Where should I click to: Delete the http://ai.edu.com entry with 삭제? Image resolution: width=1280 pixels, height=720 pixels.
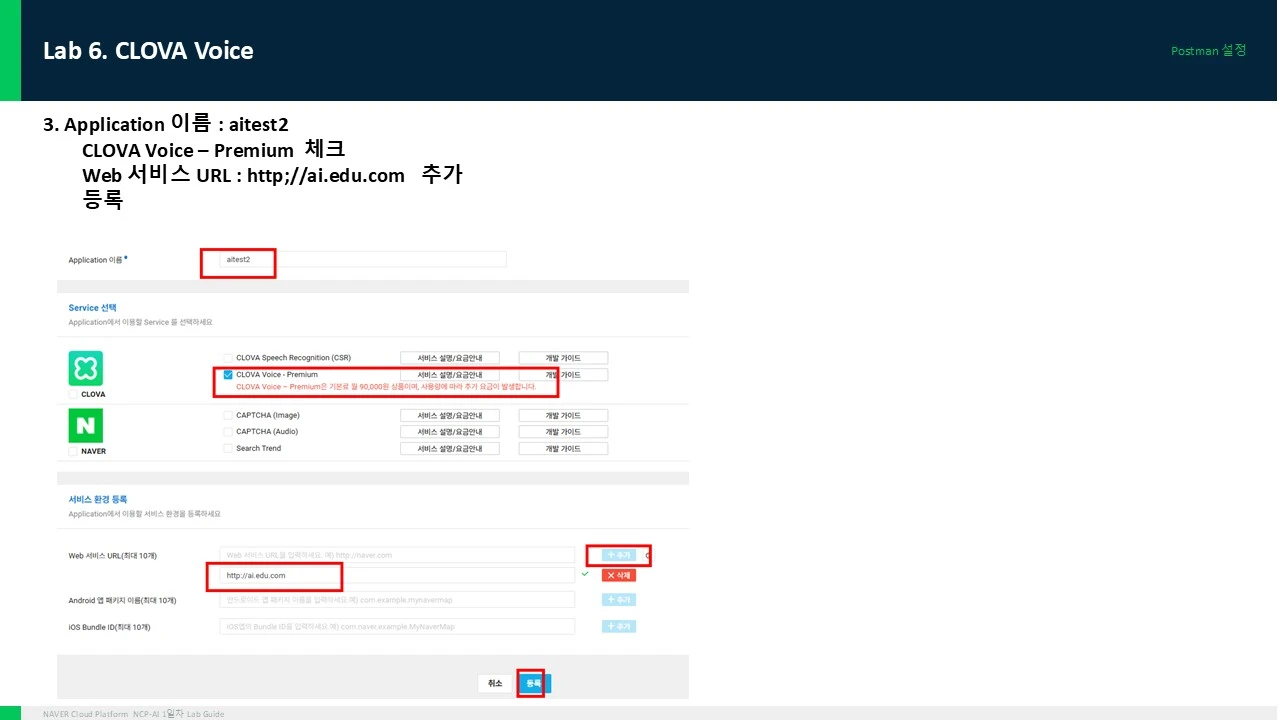point(619,576)
